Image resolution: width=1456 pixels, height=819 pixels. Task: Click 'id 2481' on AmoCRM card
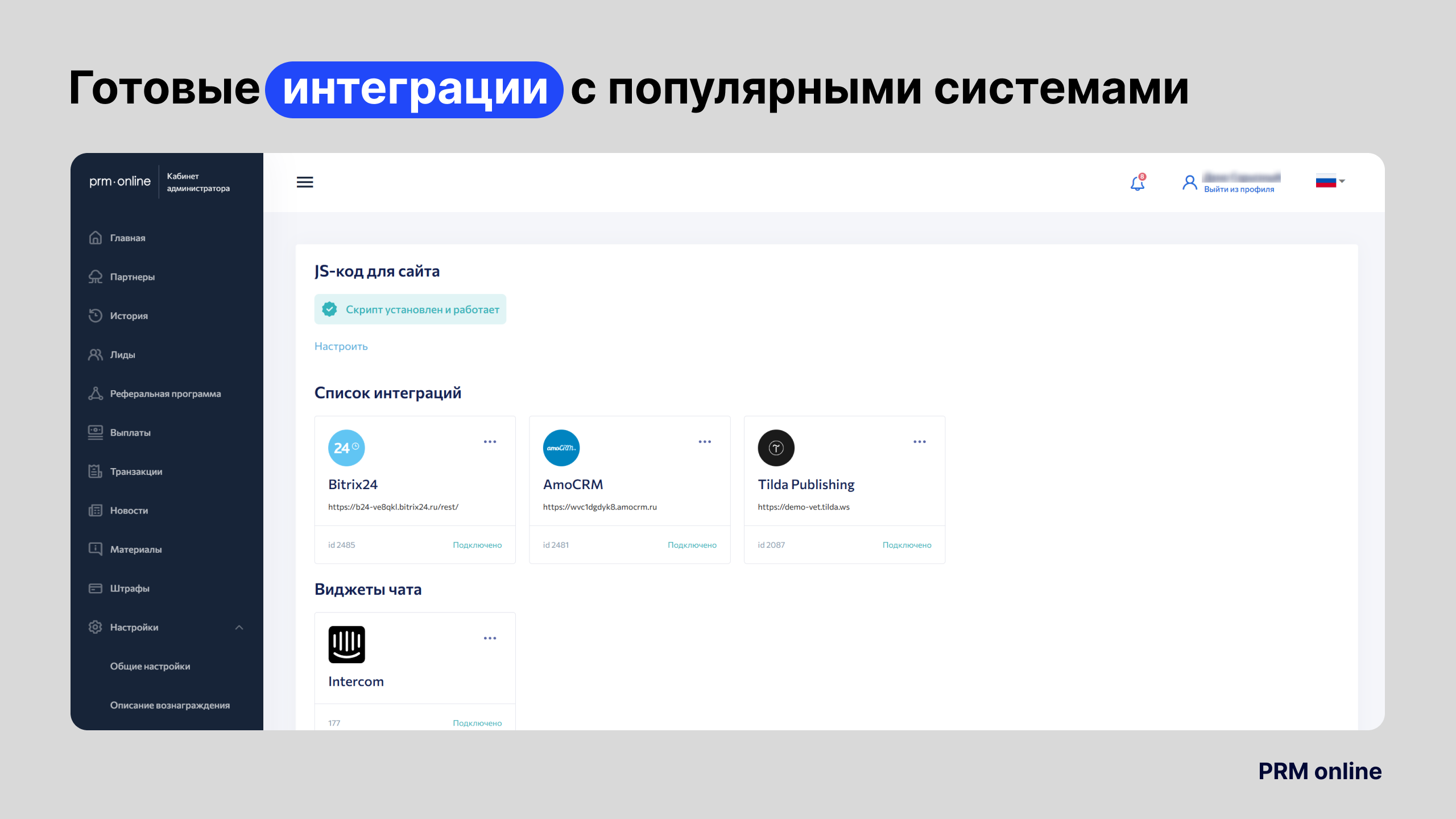pyautogui.click(x=556, y=545)
